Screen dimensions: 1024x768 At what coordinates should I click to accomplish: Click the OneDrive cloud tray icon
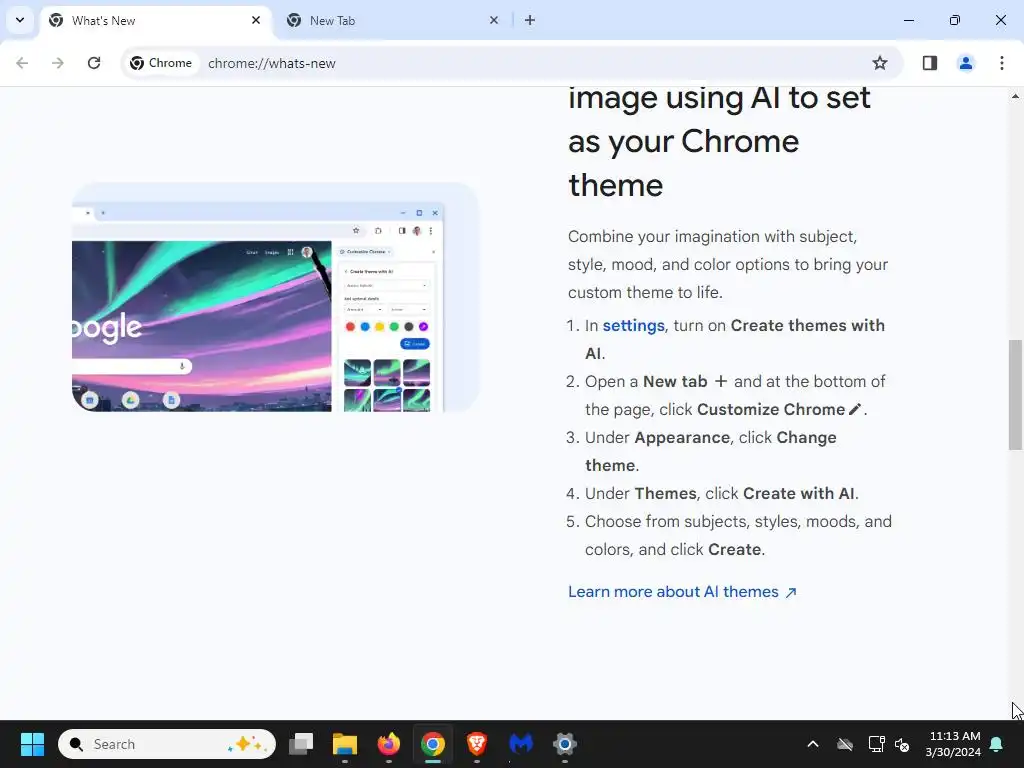coord(845,744)
